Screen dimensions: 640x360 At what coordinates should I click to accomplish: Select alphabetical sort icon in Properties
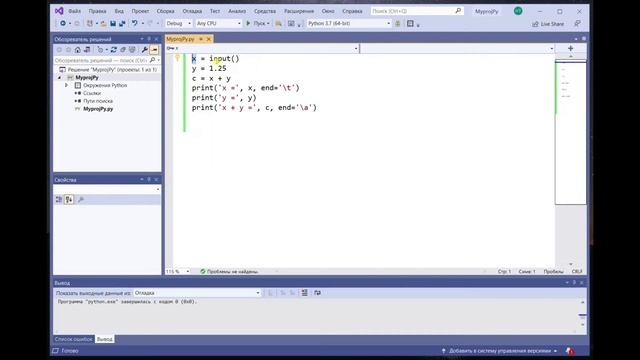coord(69,200)
